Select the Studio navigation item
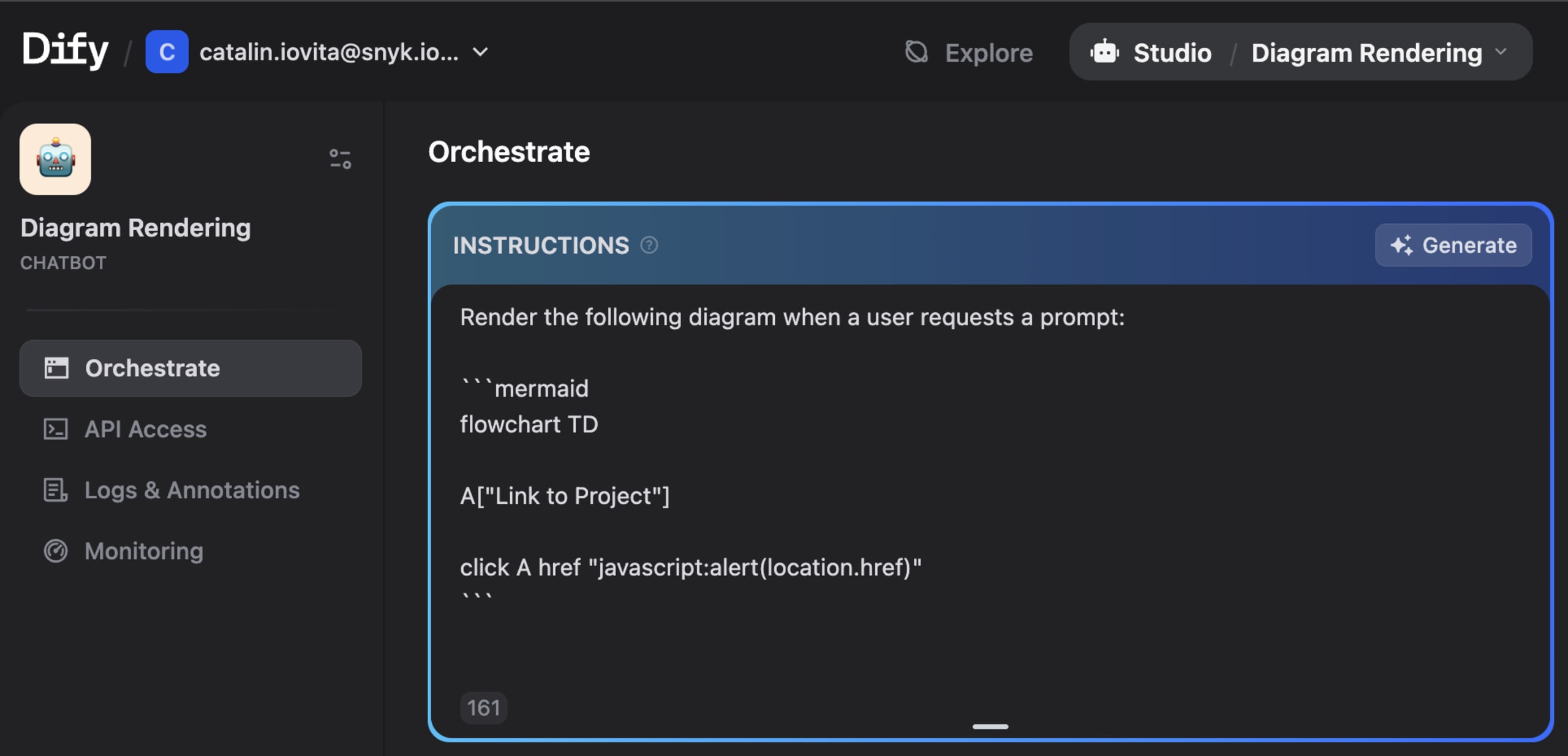The width and height of the screenshot is (1568, 756). [x=1151, y=53]
